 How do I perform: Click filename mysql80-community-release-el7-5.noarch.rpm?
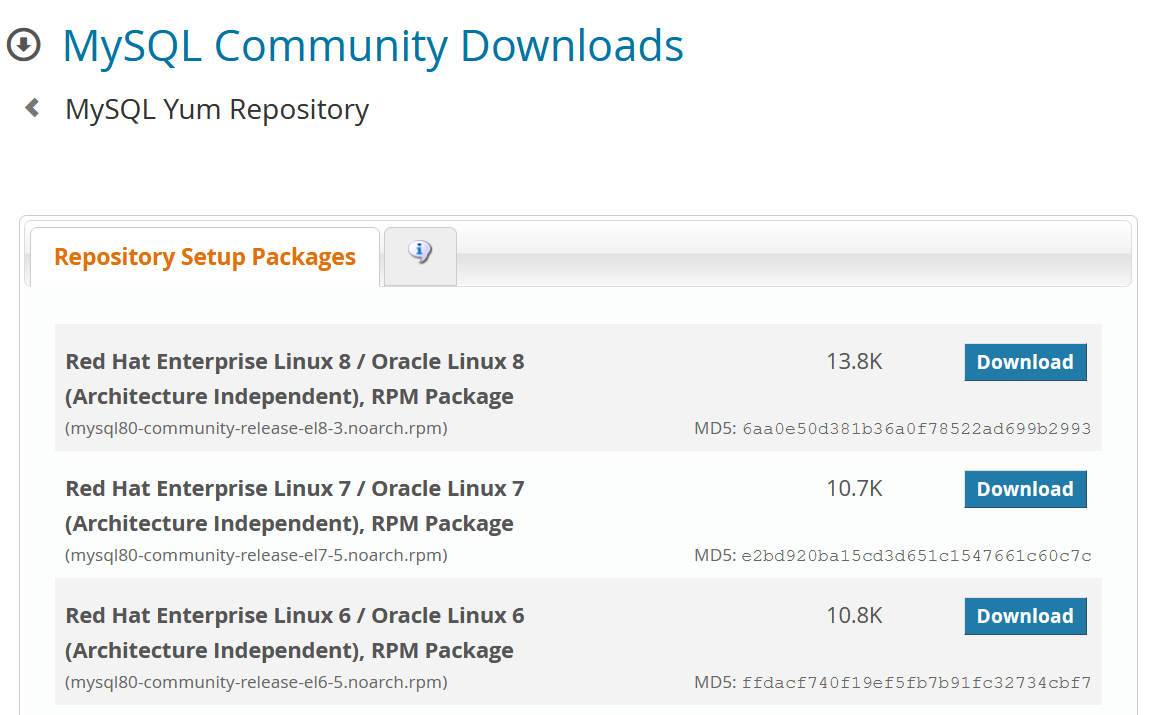pos(257,555)
